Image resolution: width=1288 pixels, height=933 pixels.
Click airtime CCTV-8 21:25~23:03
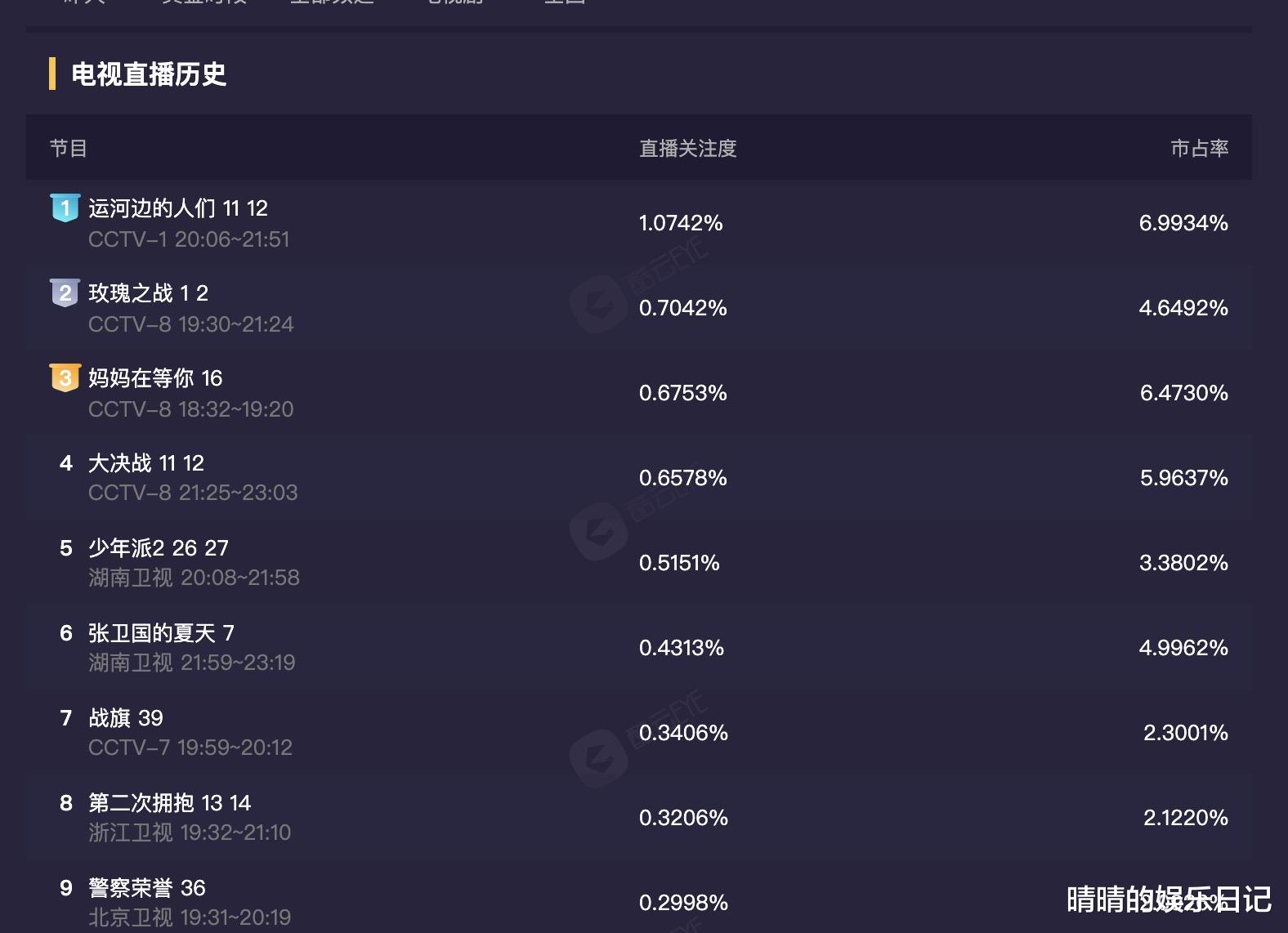193,493
